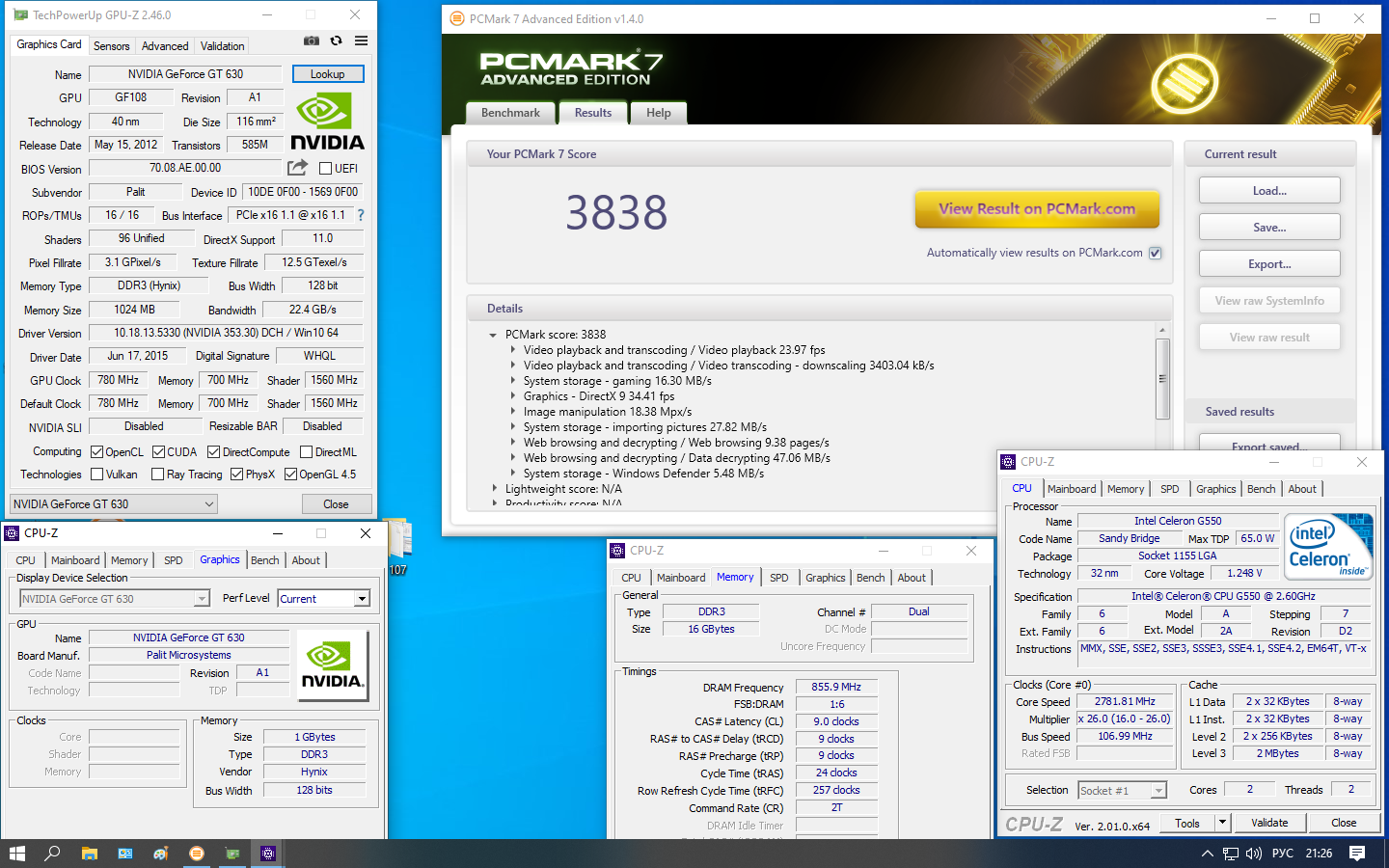Click View Result on PCMark.com button
1389x868 pixels.
click(x=1037, y=208)
